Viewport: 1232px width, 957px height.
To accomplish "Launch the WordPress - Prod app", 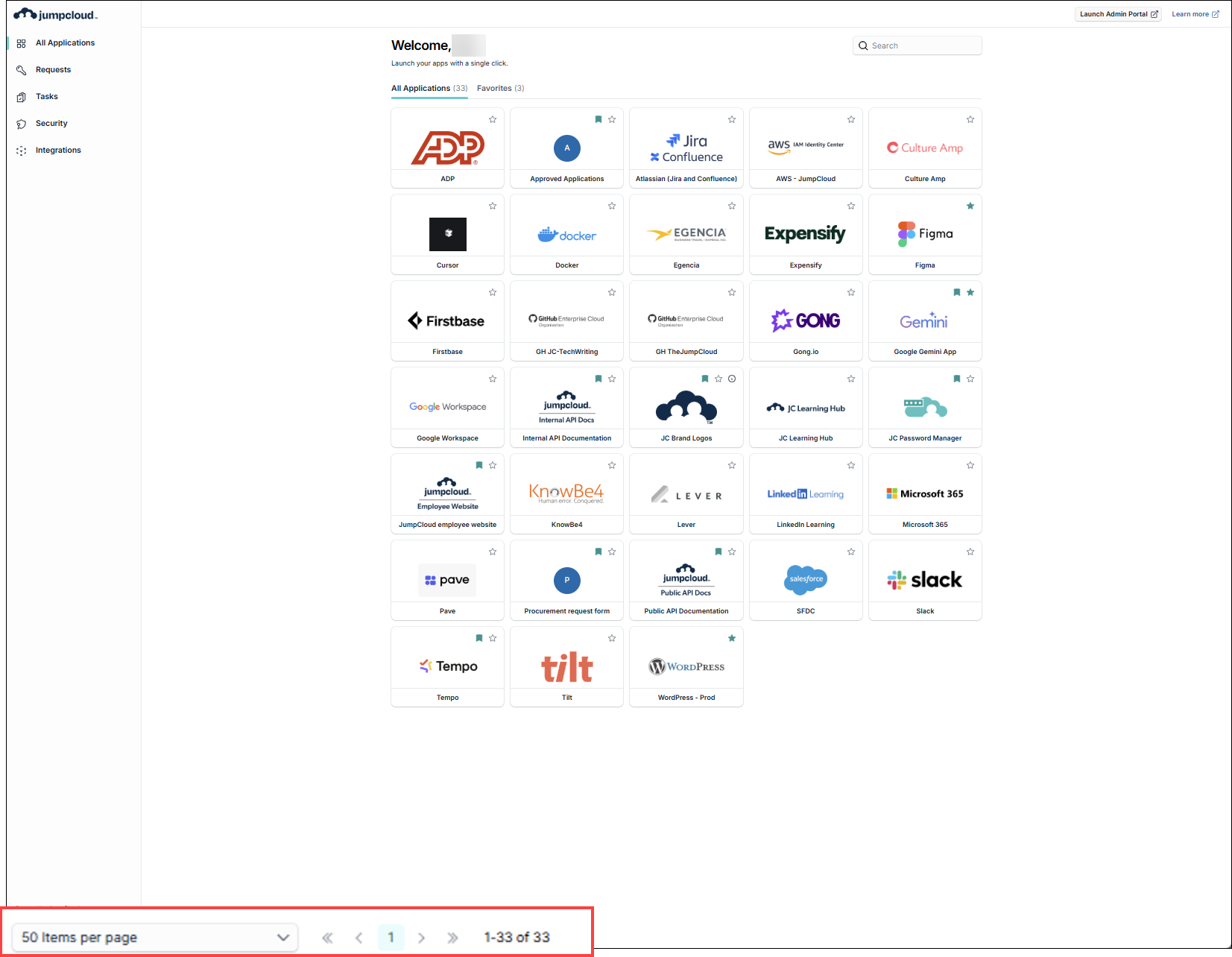I will pos(686,666).
